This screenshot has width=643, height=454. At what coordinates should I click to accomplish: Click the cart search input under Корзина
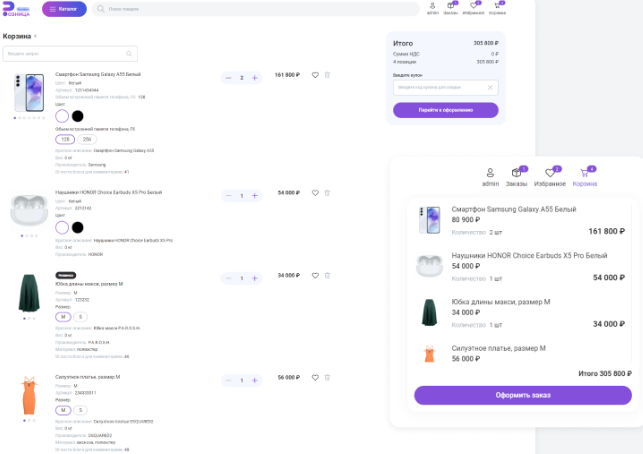(x=70, y=54)
